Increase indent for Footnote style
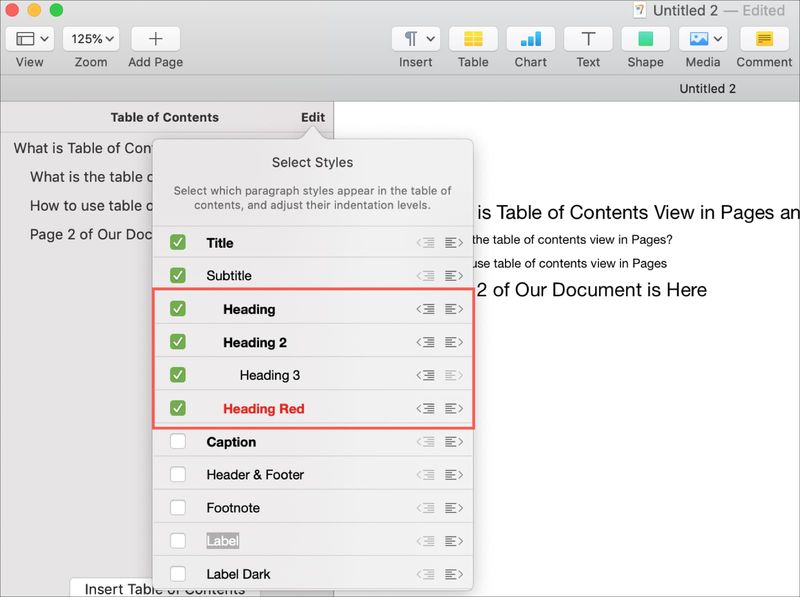 point(454,508)
